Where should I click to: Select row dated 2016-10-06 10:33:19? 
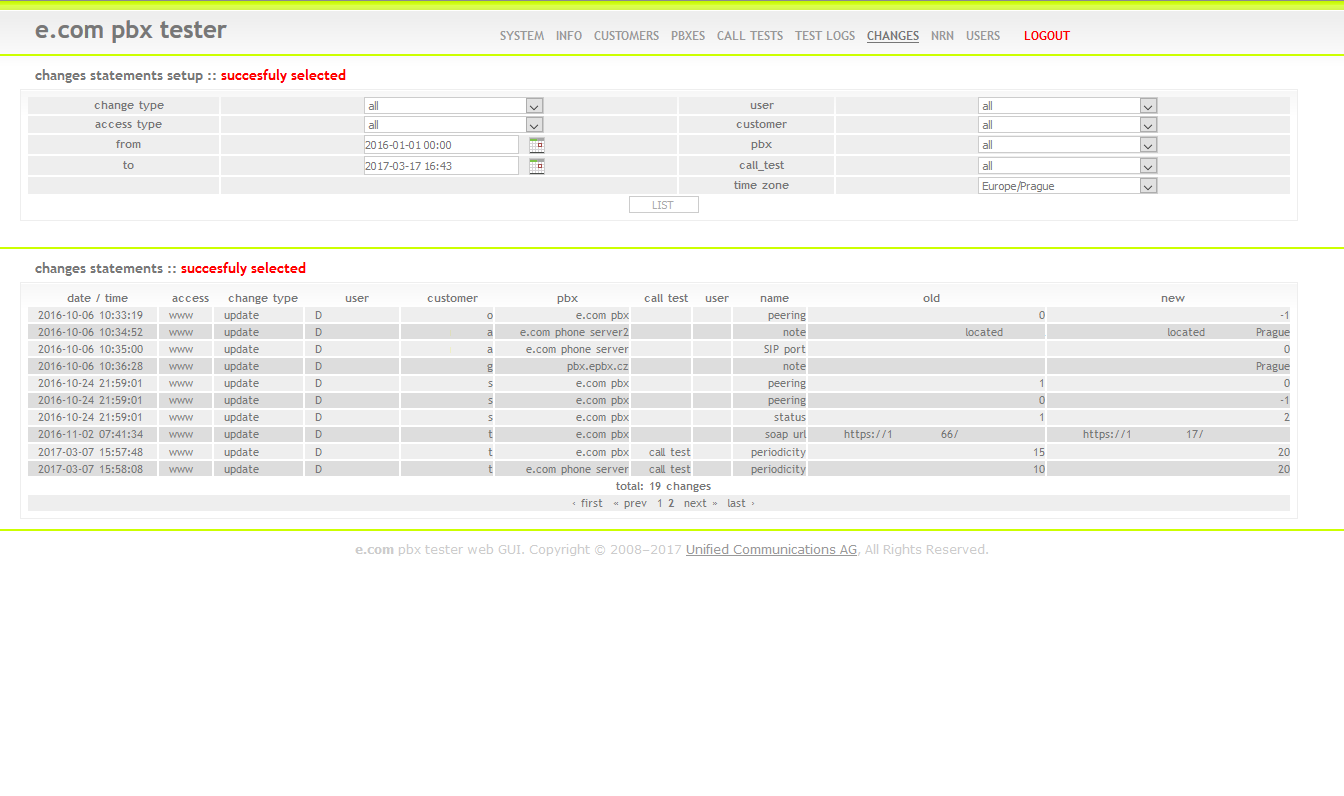coord(659,316)
